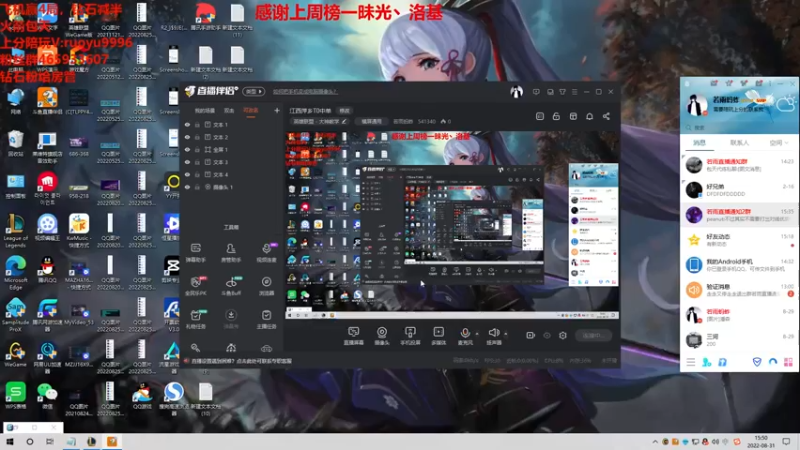The height and width of the screenshot is (450, 800).
Task: Open streaming settings gear icon
Action: pos(562,335)
